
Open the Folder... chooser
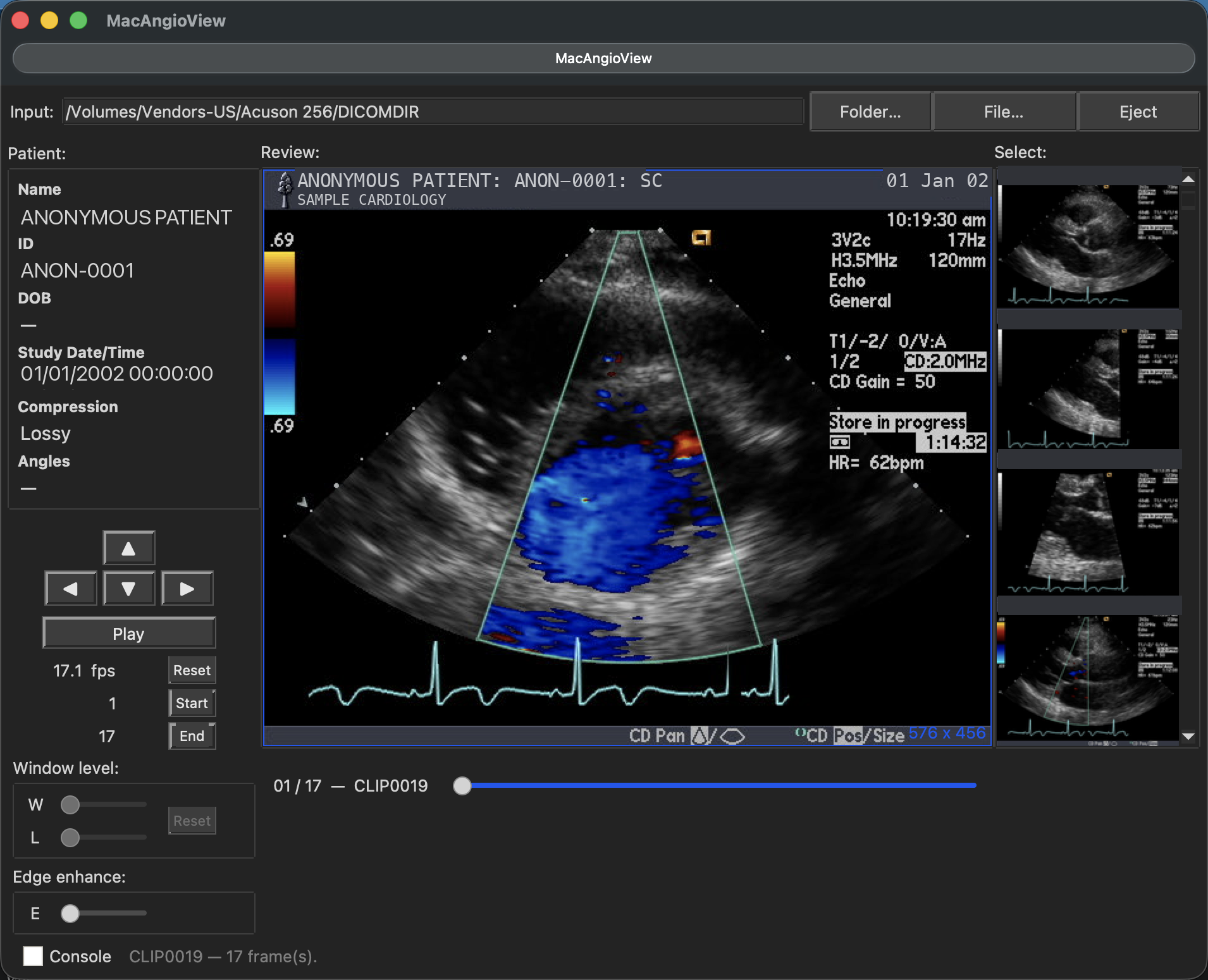[x=870, y=112]
